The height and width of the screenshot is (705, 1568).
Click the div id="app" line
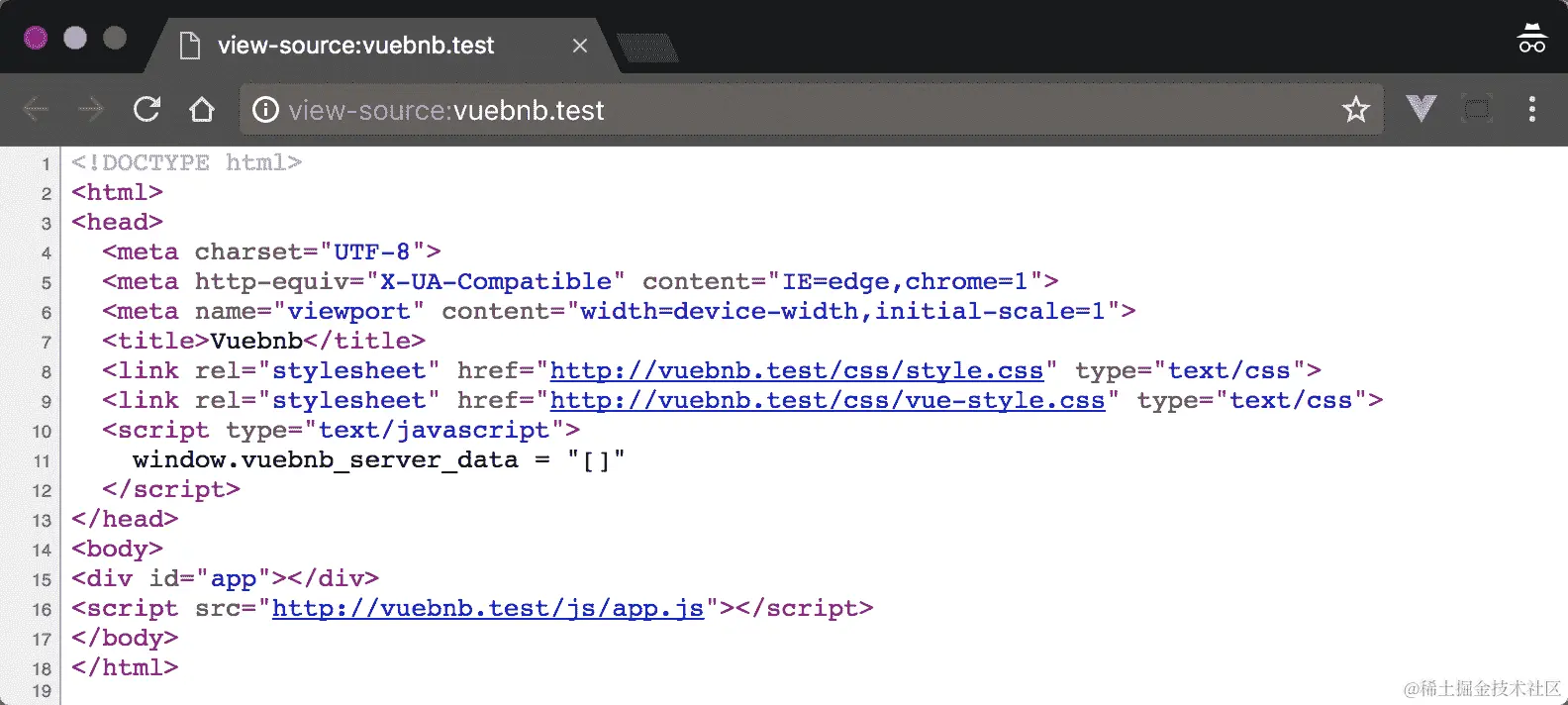pos(225,578)
